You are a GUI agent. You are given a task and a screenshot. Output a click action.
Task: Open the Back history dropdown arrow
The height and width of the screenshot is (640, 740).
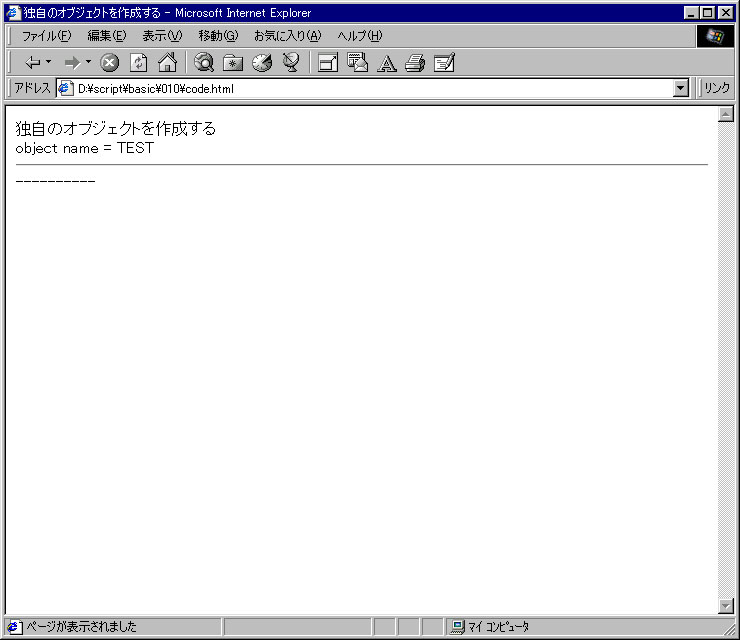(x=48, y=62)
